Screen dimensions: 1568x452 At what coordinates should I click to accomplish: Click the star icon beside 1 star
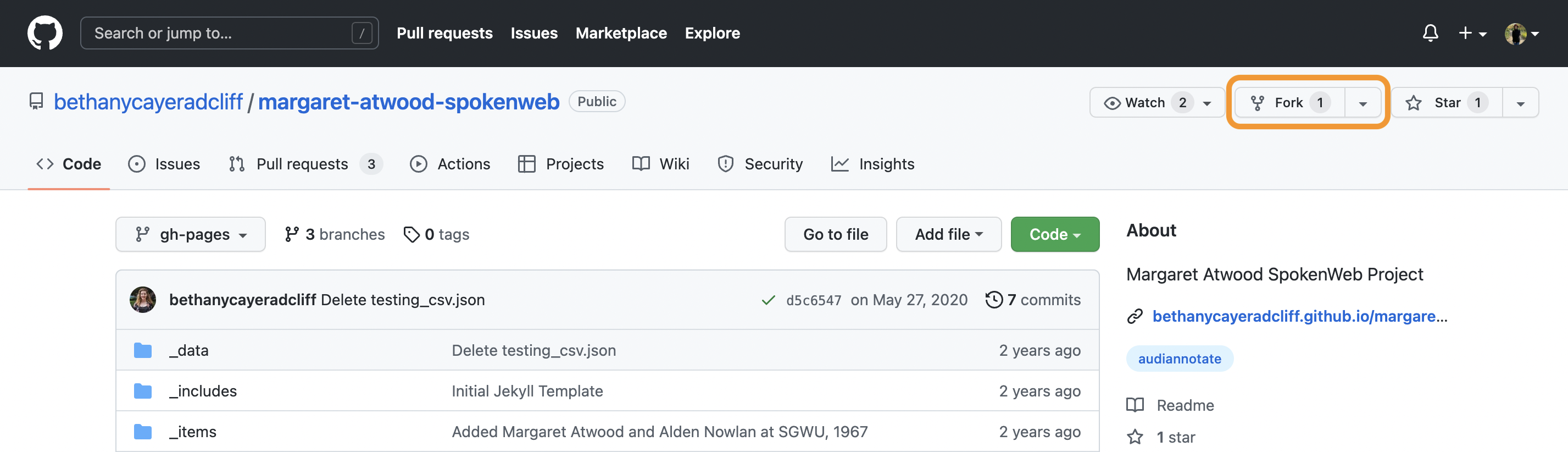pos(1135,437)
